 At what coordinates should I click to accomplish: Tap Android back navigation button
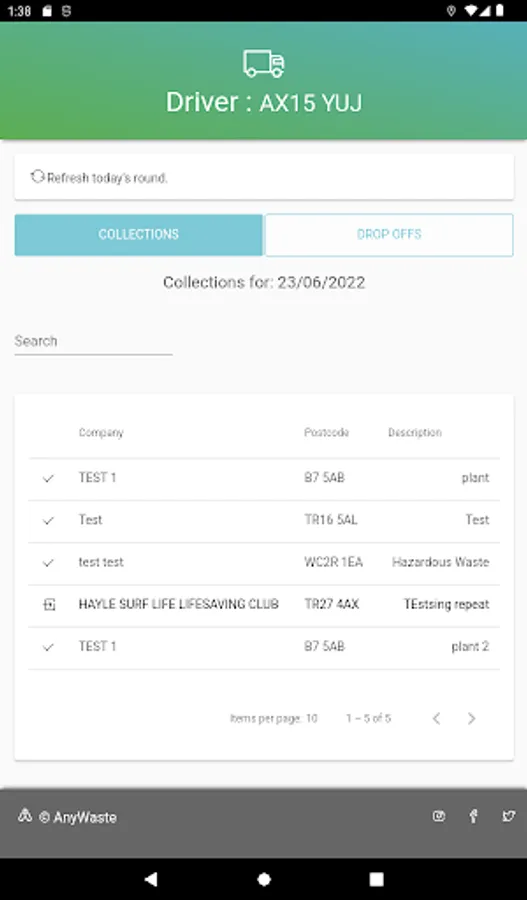pyautogui.click(x=151, y=879)
